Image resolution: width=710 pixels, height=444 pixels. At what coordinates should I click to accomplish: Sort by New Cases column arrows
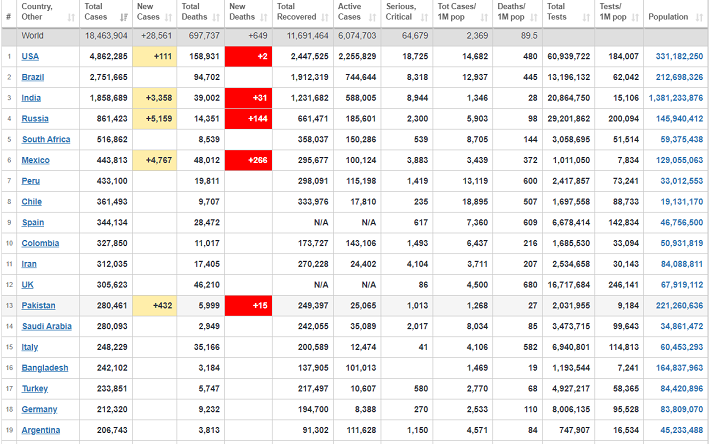tap(168, 18)
